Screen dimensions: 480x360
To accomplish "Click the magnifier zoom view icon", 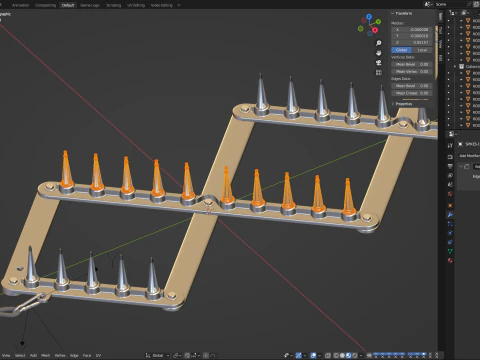I will tap(379, 43).
